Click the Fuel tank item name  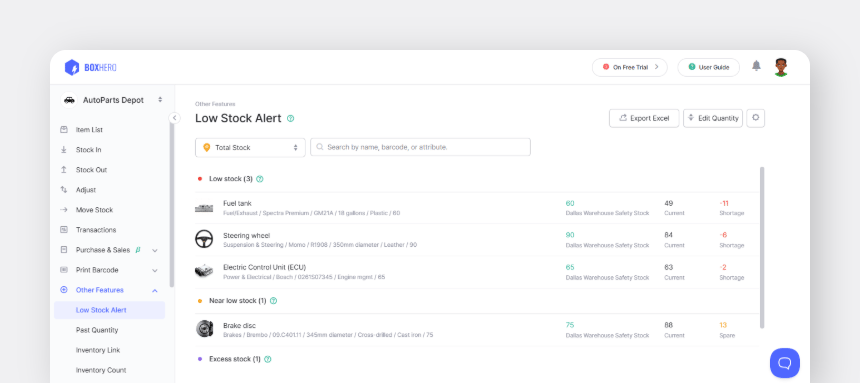237,203
